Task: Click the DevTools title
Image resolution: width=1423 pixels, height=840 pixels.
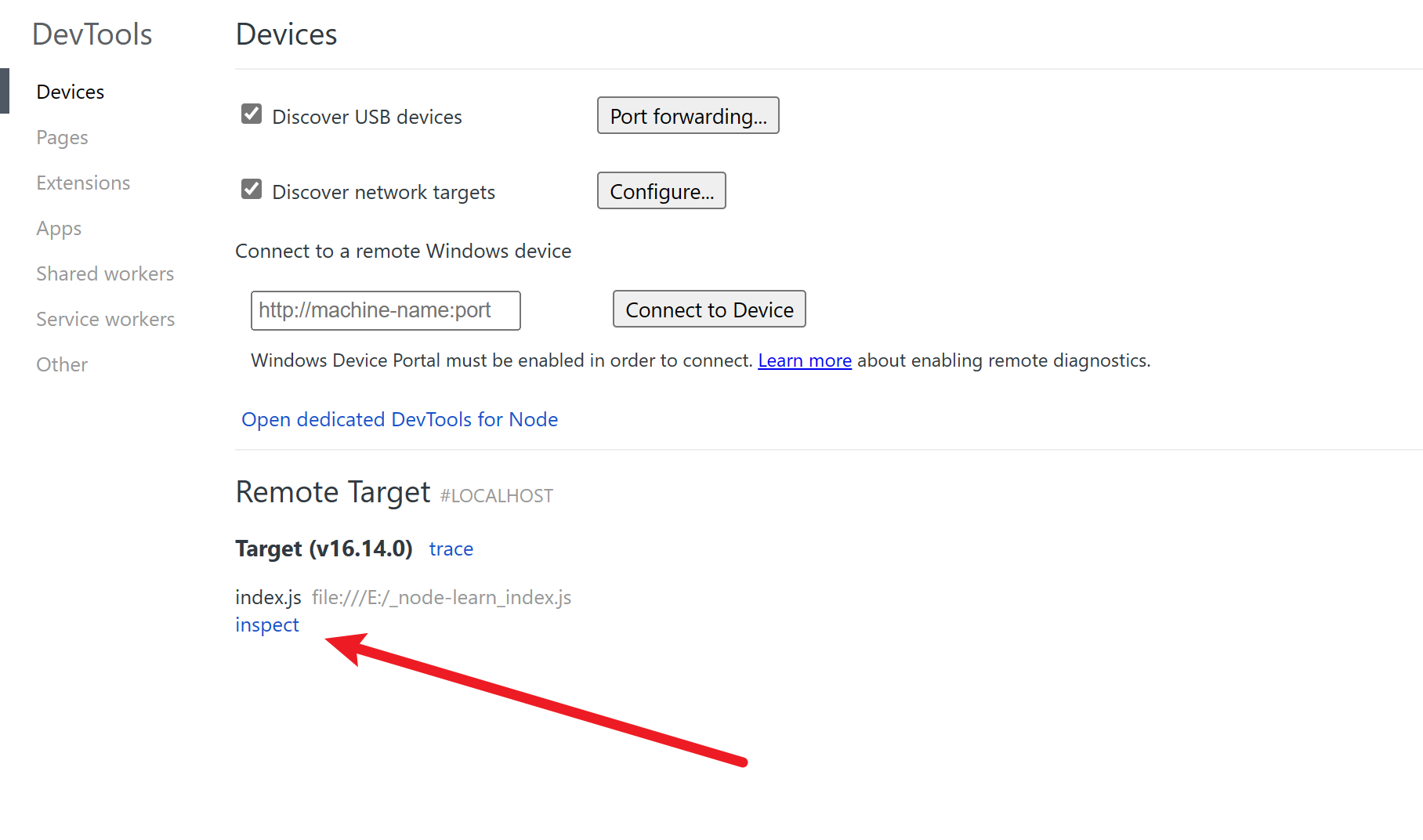Action: click(92, 34)
